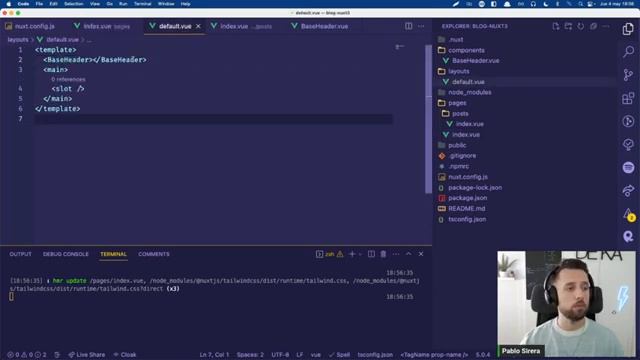Open the Spotify icon in activity bar
Viewport: 640px width, 360px height.
(x=628, y=167)
